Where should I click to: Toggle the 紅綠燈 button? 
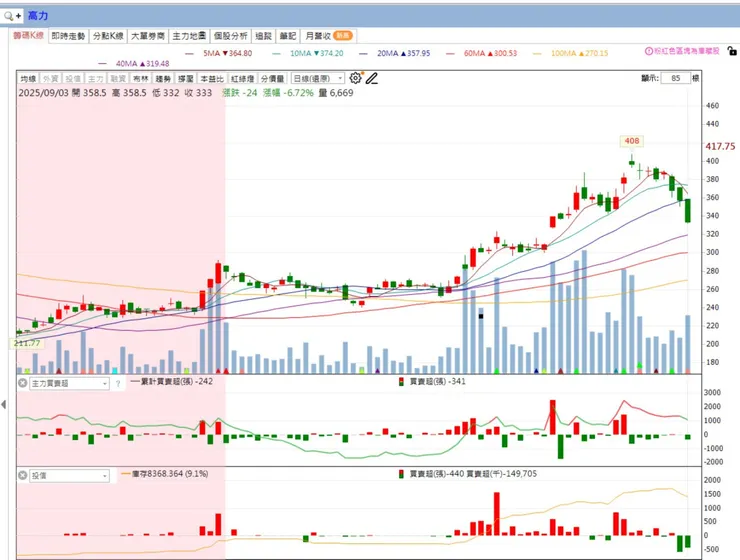pyautogui.click(x=243, y=78)
